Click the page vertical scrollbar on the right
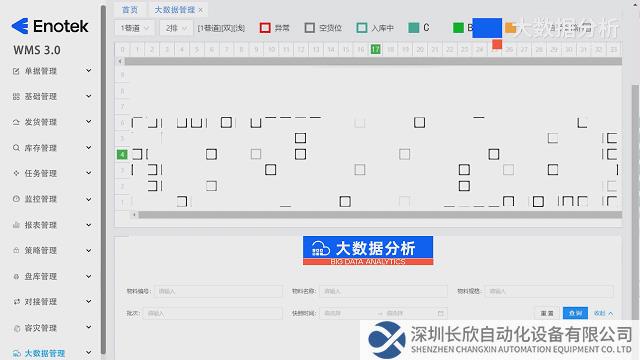640x360 pixels. [635, 202]
